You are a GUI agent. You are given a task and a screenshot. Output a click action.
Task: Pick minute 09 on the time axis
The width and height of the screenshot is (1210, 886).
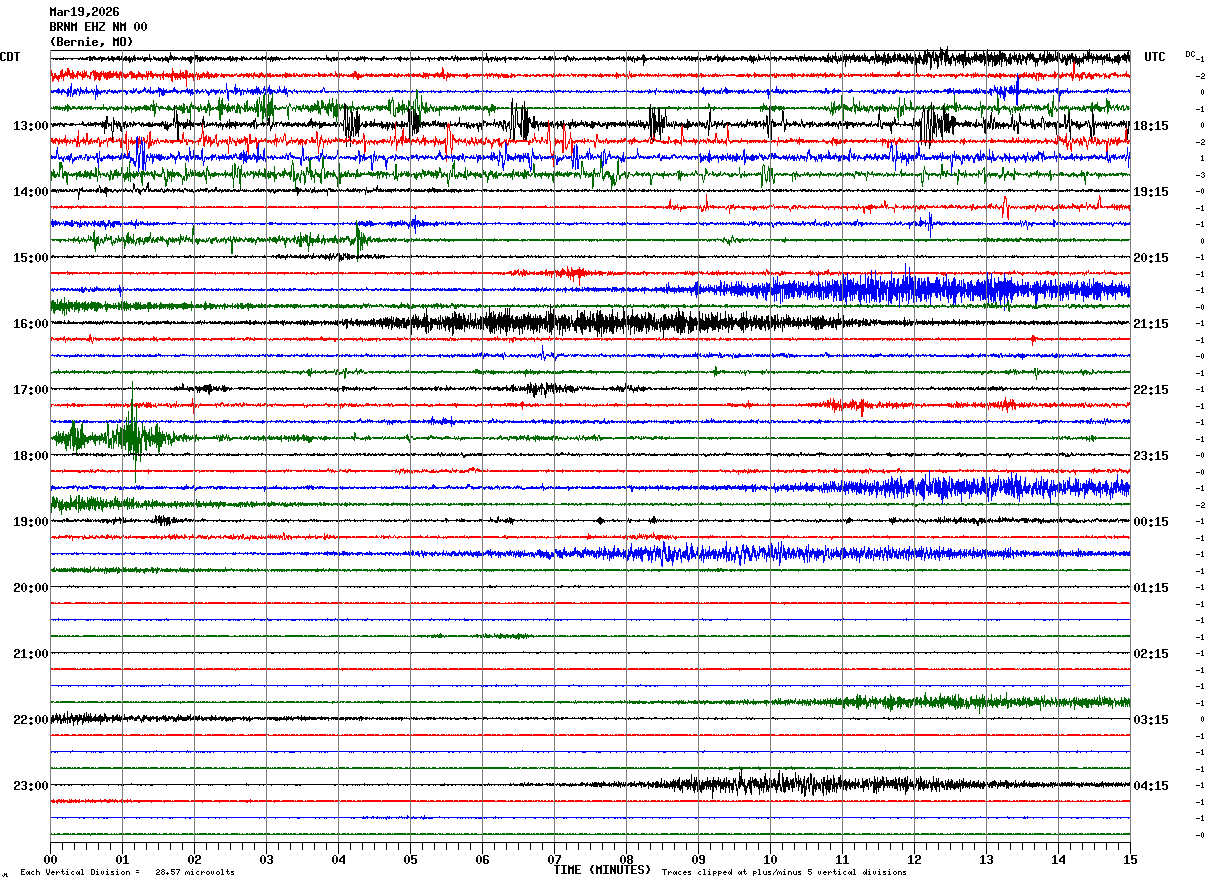click(x=698, y=859)
